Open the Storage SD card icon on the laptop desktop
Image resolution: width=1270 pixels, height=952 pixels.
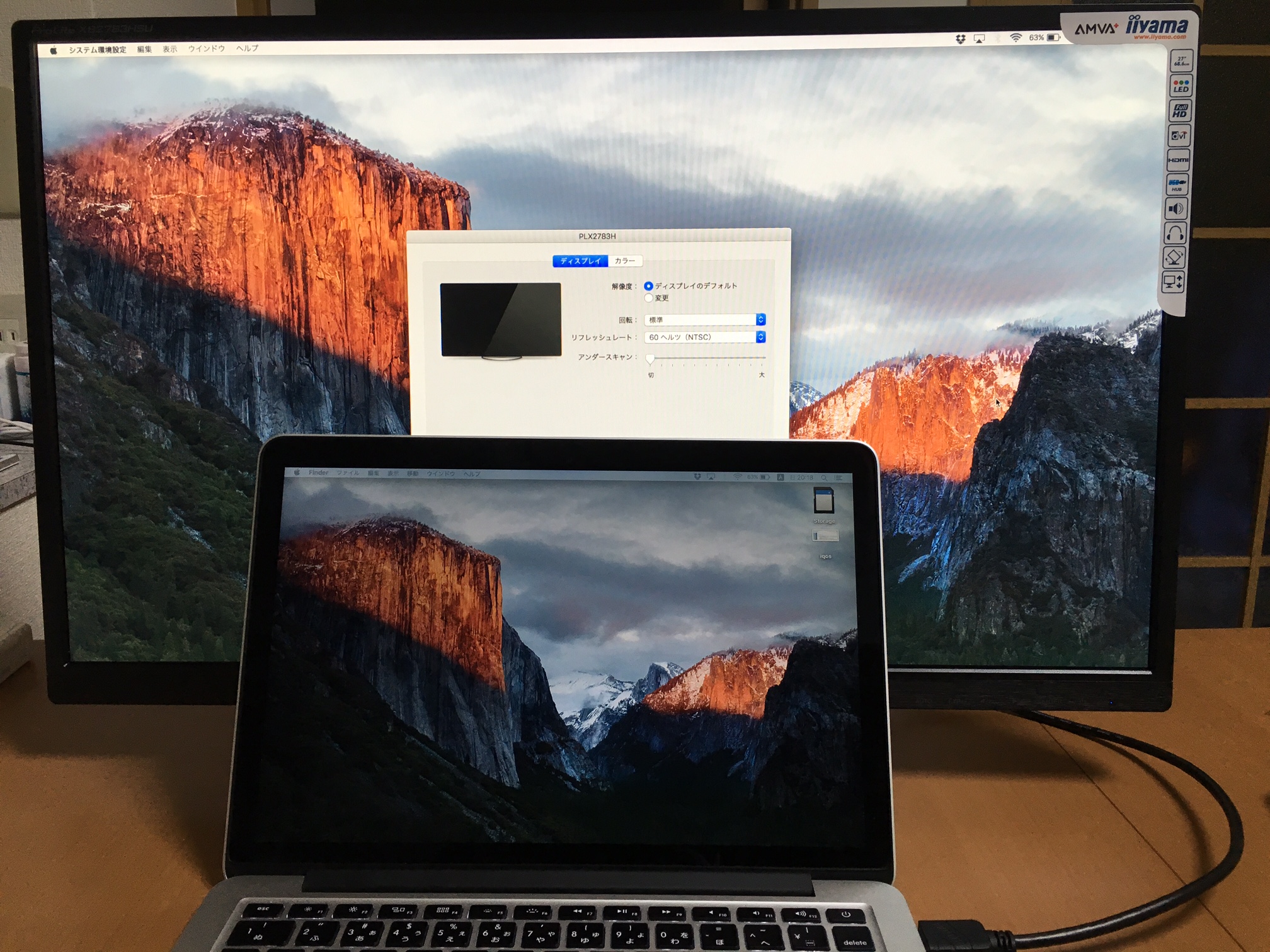tap(823, 501)
